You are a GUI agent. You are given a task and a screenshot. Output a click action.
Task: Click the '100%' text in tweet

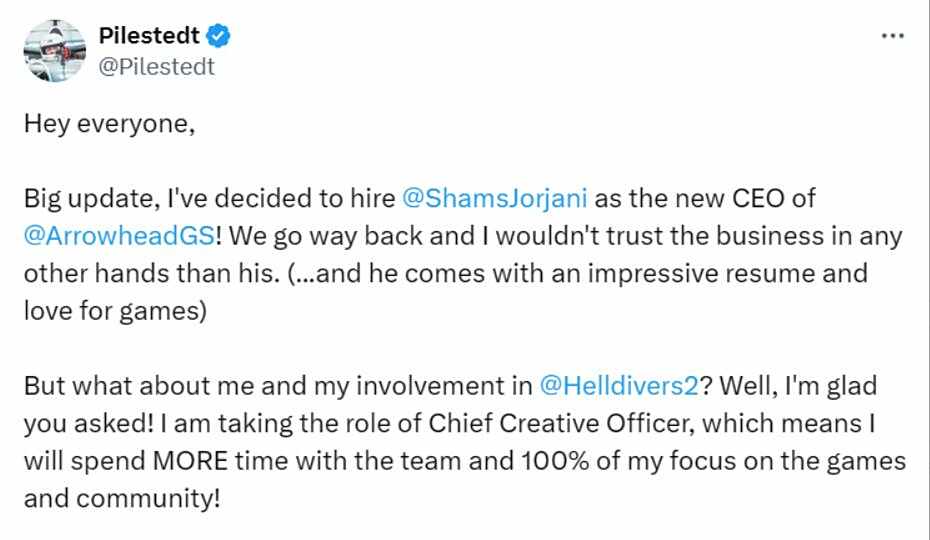tap(555, 461)
